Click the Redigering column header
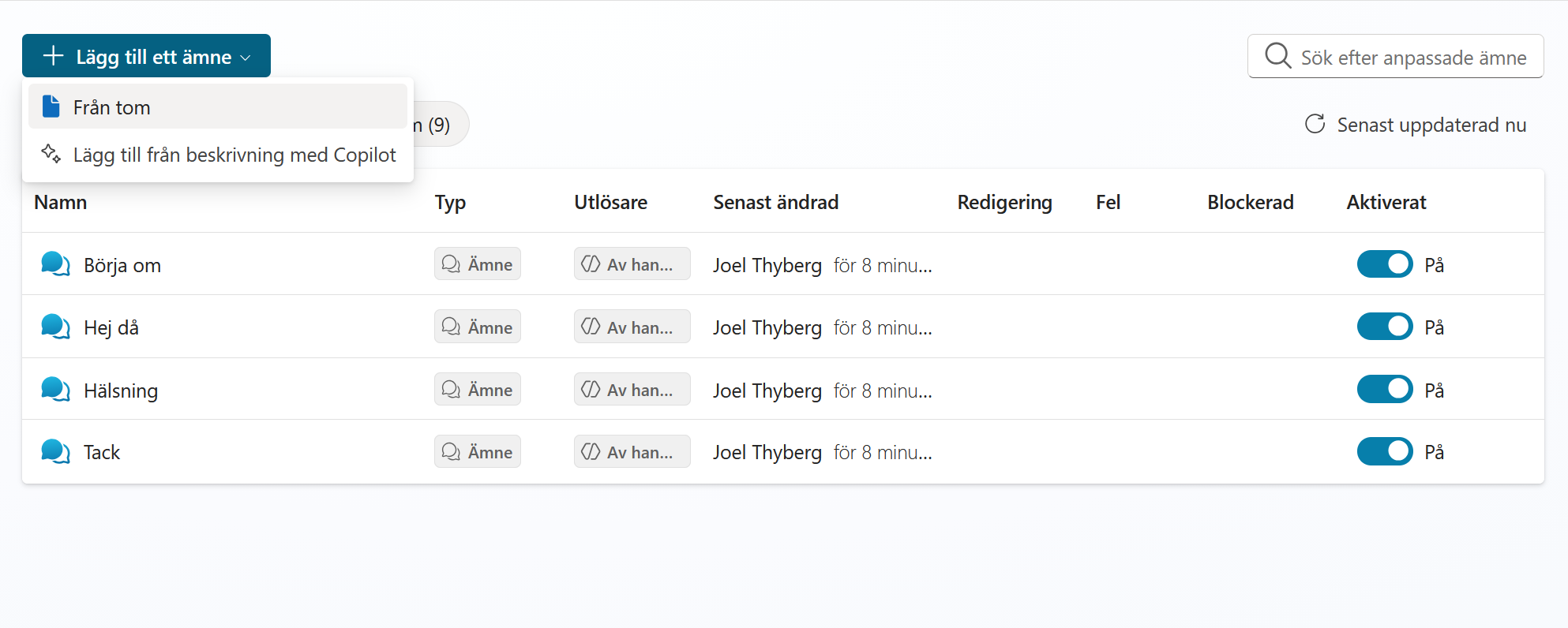 point(1005,203)
